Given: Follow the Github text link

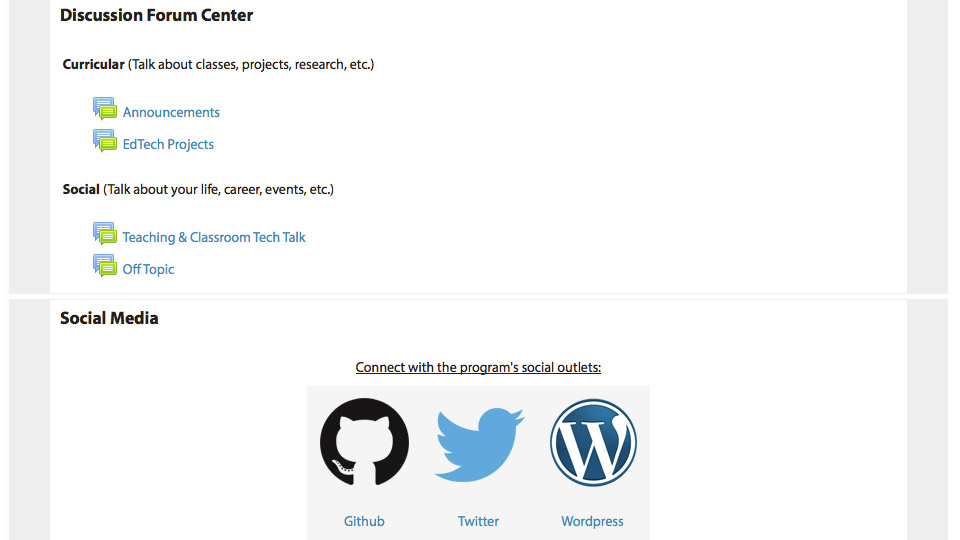Looking at the screenshot, I should point(364,521).
